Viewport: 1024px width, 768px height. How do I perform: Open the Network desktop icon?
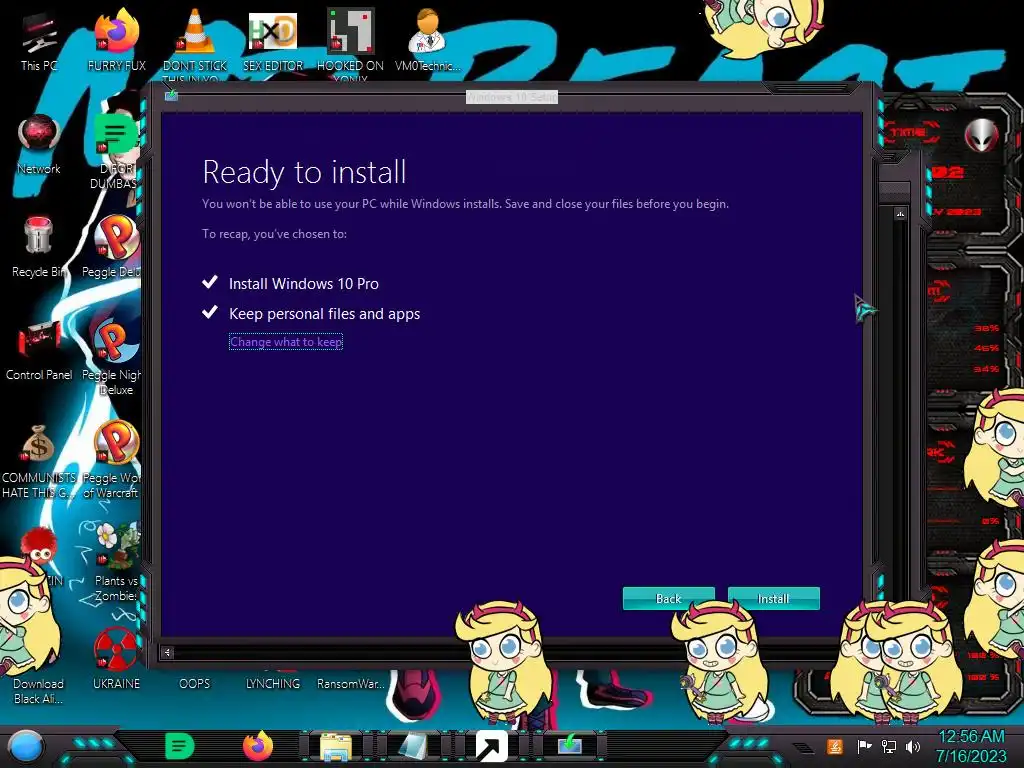click(x=39, y=144)
